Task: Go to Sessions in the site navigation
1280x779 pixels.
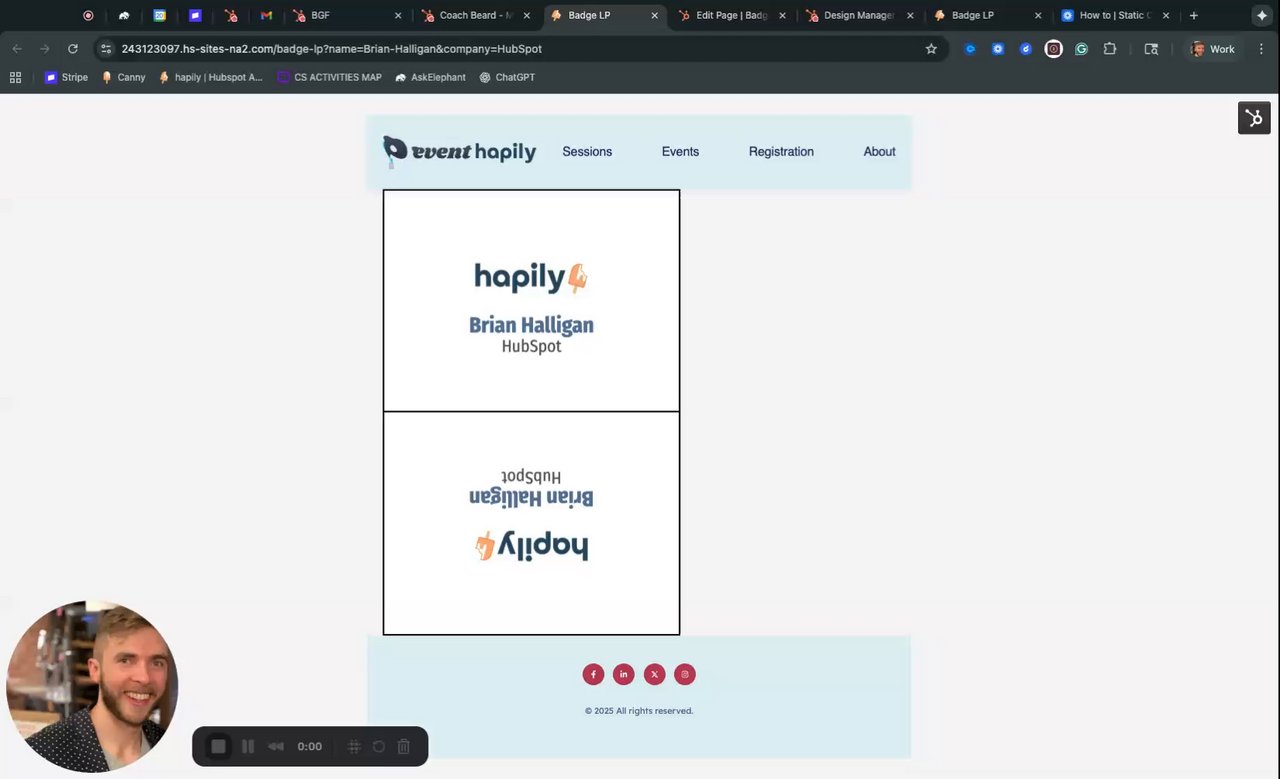Action: pos(587,152)
